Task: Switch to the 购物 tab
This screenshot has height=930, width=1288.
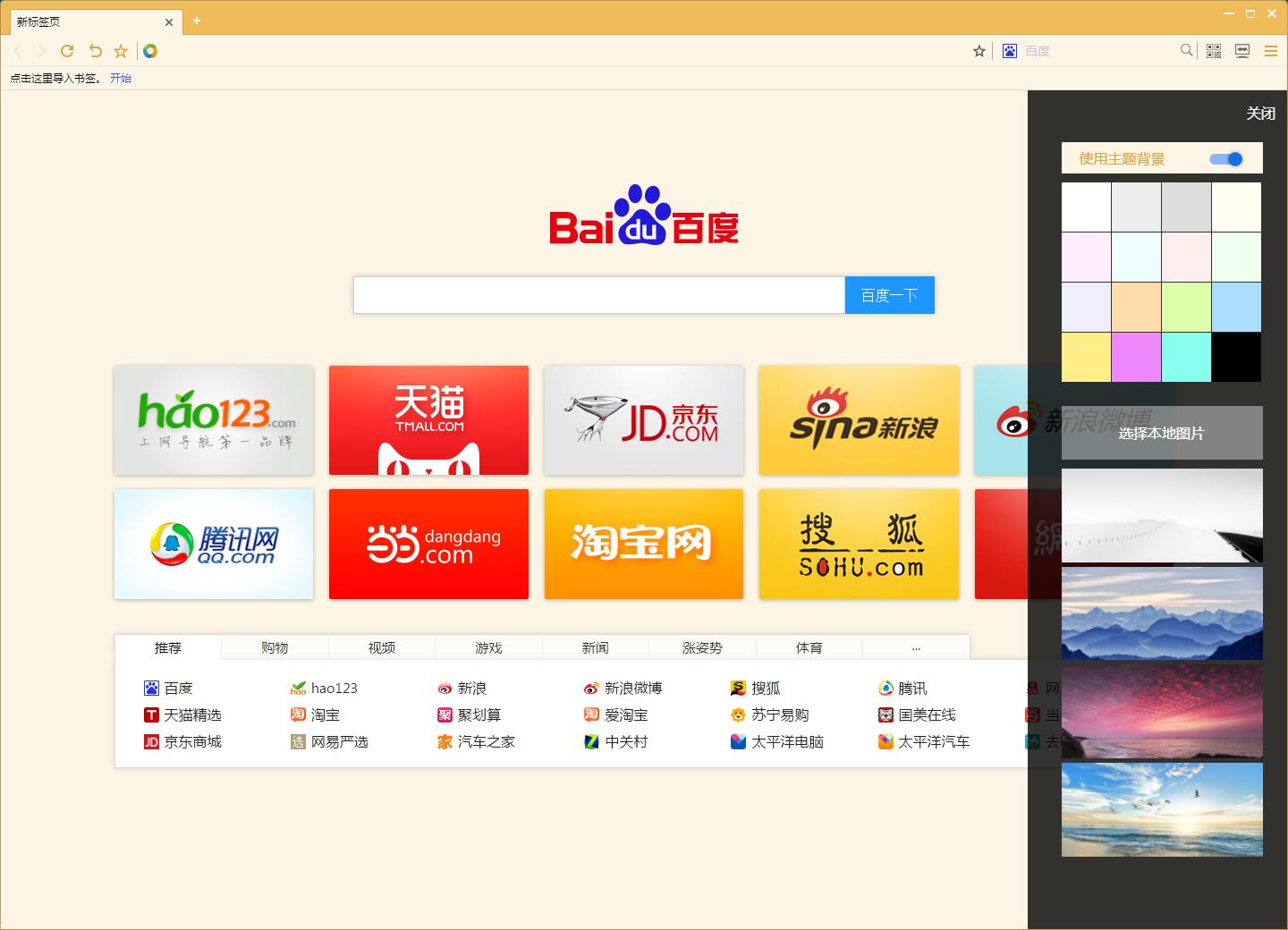Action: click(275, 647)
